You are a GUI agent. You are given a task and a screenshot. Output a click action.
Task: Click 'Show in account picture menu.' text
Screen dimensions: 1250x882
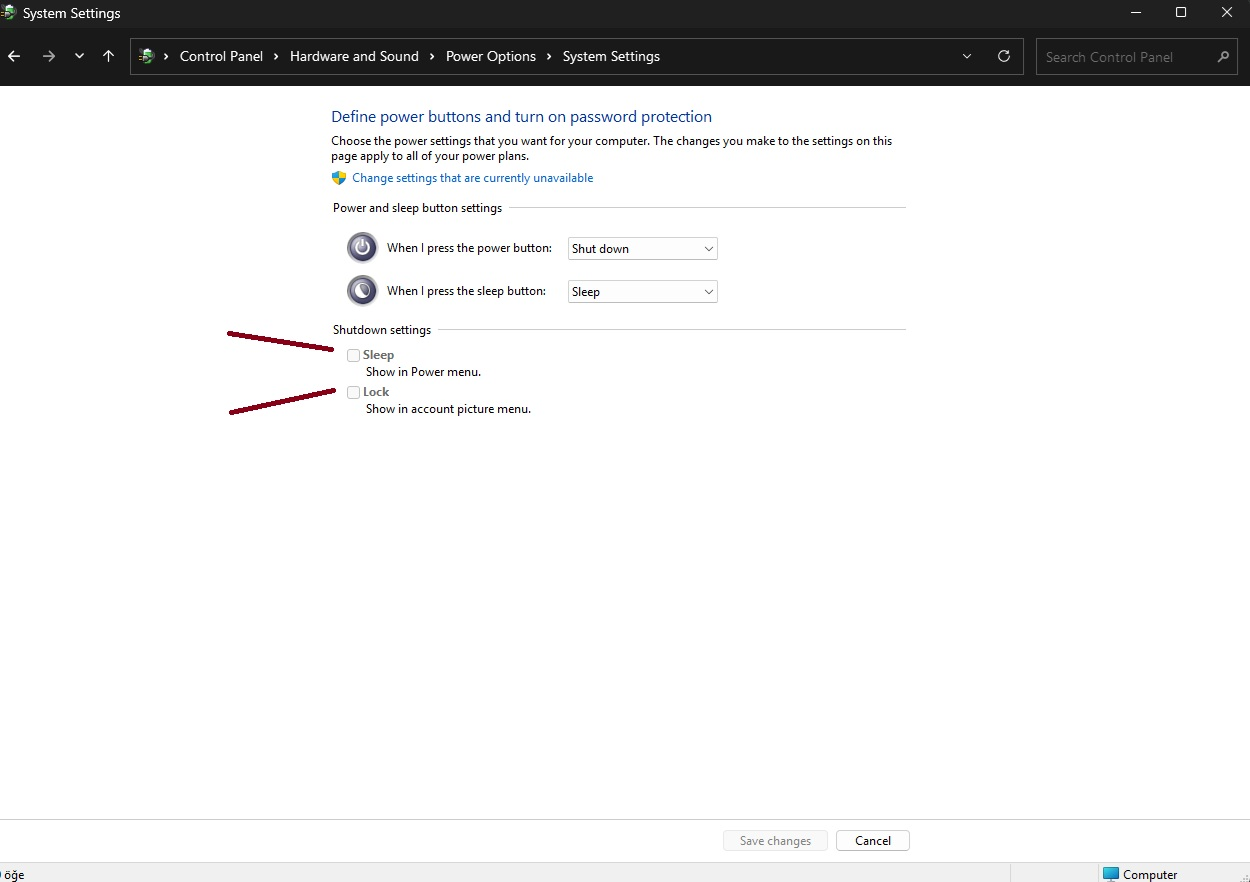(448, 409)
